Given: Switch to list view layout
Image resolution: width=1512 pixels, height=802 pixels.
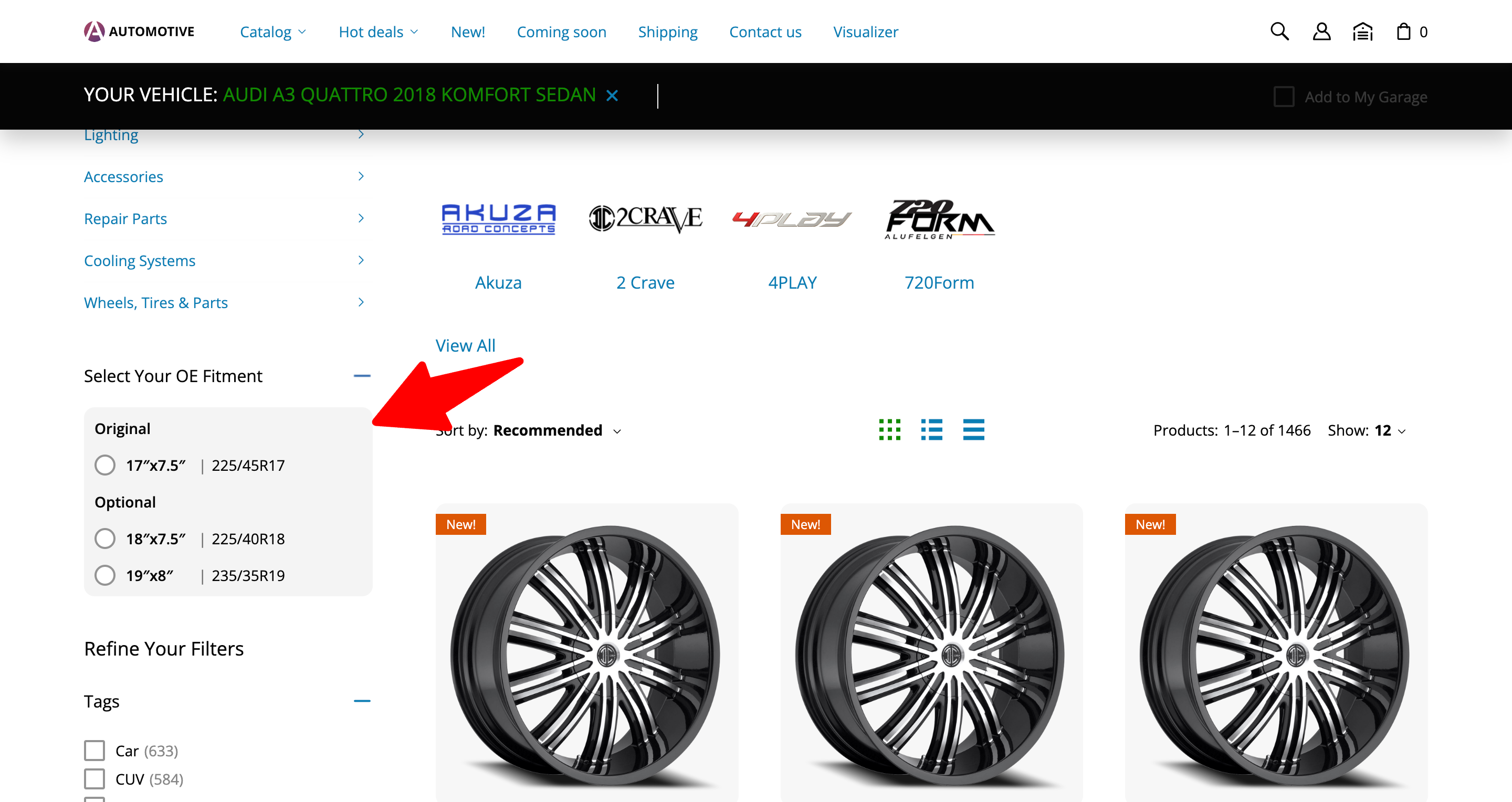Looking at the screenshot, I should [931, 430].
